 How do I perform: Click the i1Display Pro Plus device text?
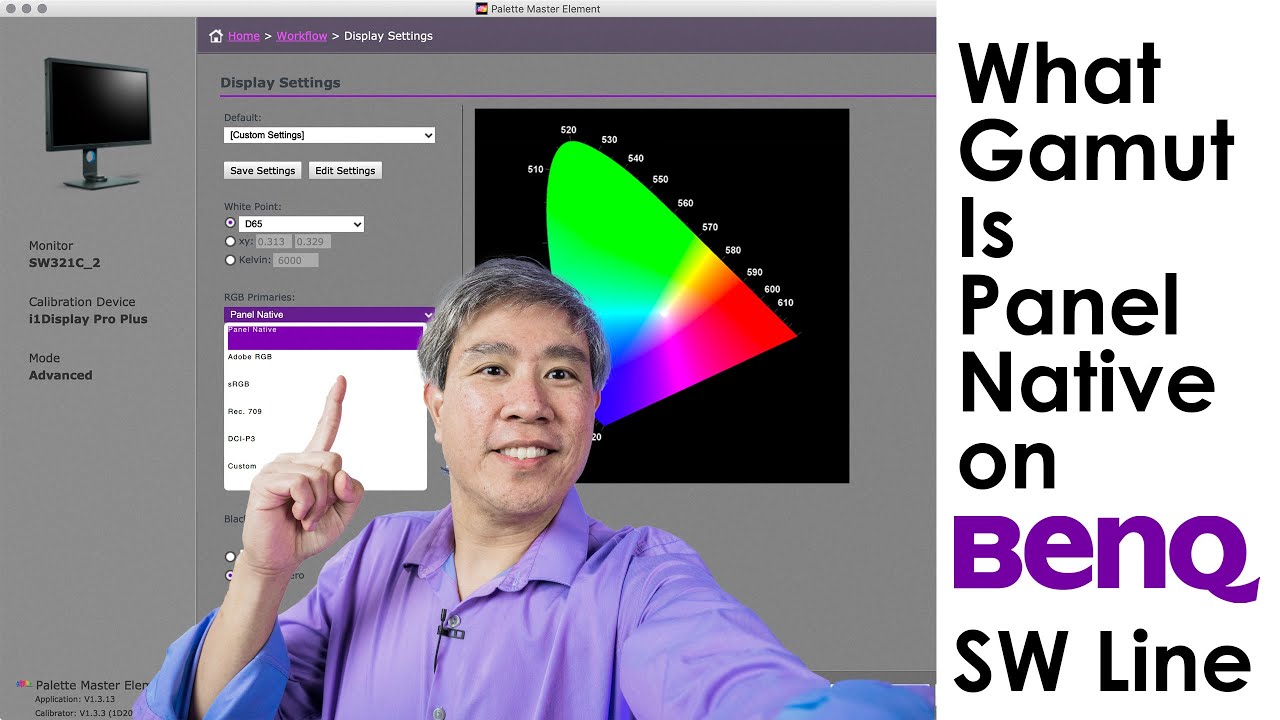pyautogui.click(x=88, y=320)
